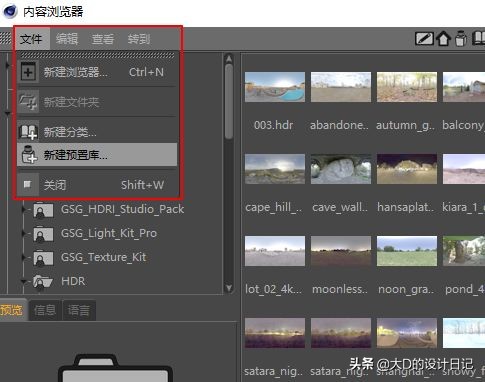485x382 pixels.
Task: Click the 关闭 flag icon in menu
Action: click(x=27, y=184)
